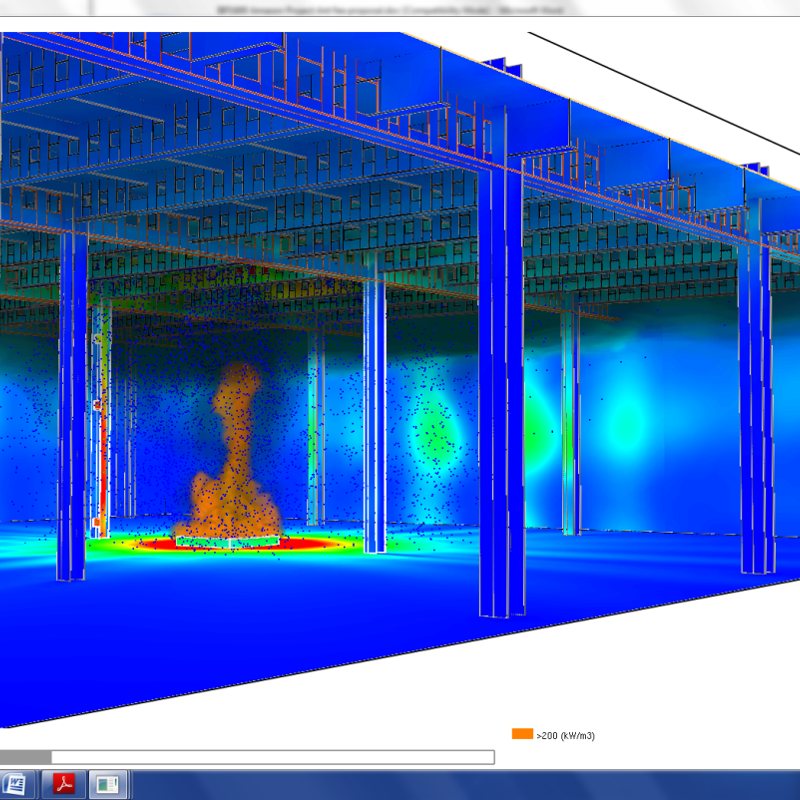Select the ">200 (kW/m3)" legend label
800x800 pixels.
(566, 736)
